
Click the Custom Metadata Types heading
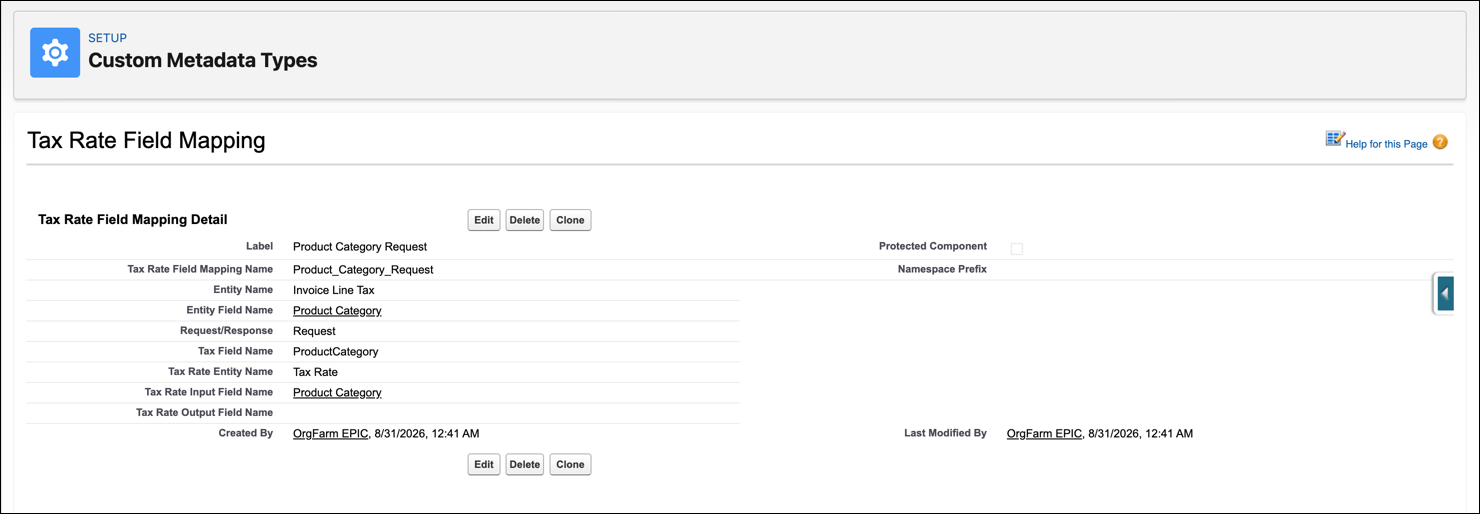[x=203, y=60]
